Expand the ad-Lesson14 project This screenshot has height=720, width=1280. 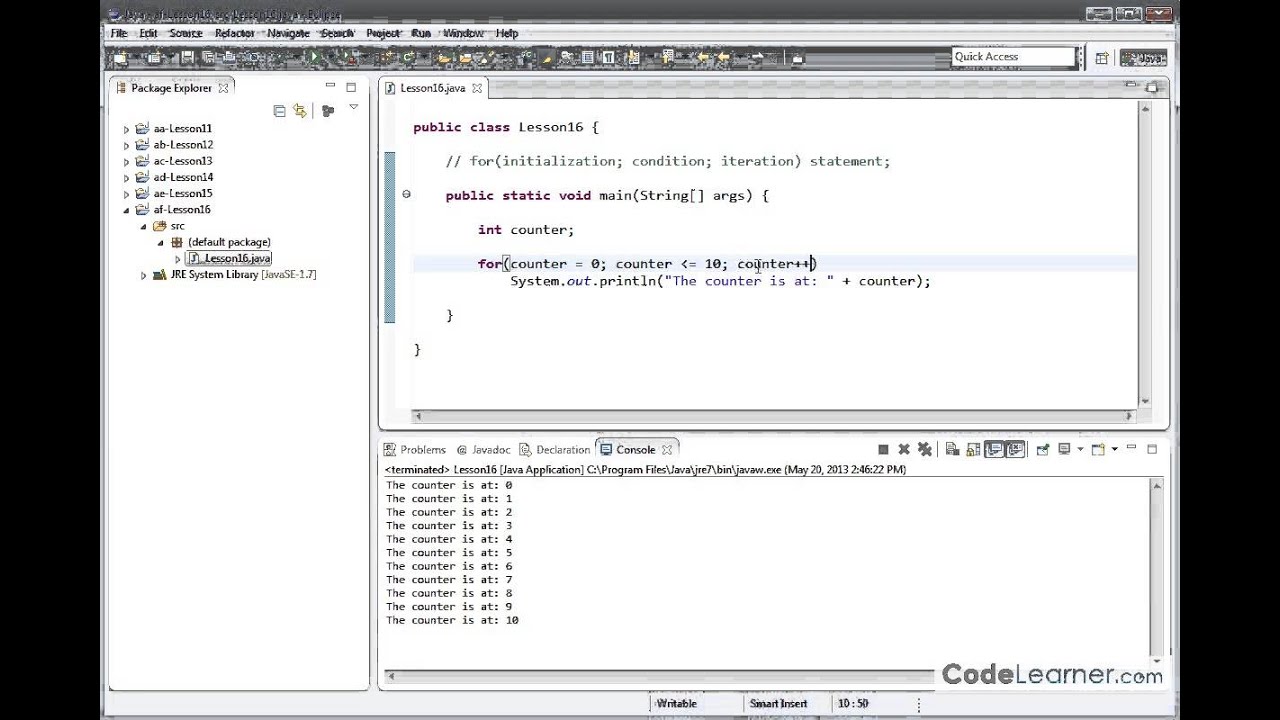coord(127,178)
